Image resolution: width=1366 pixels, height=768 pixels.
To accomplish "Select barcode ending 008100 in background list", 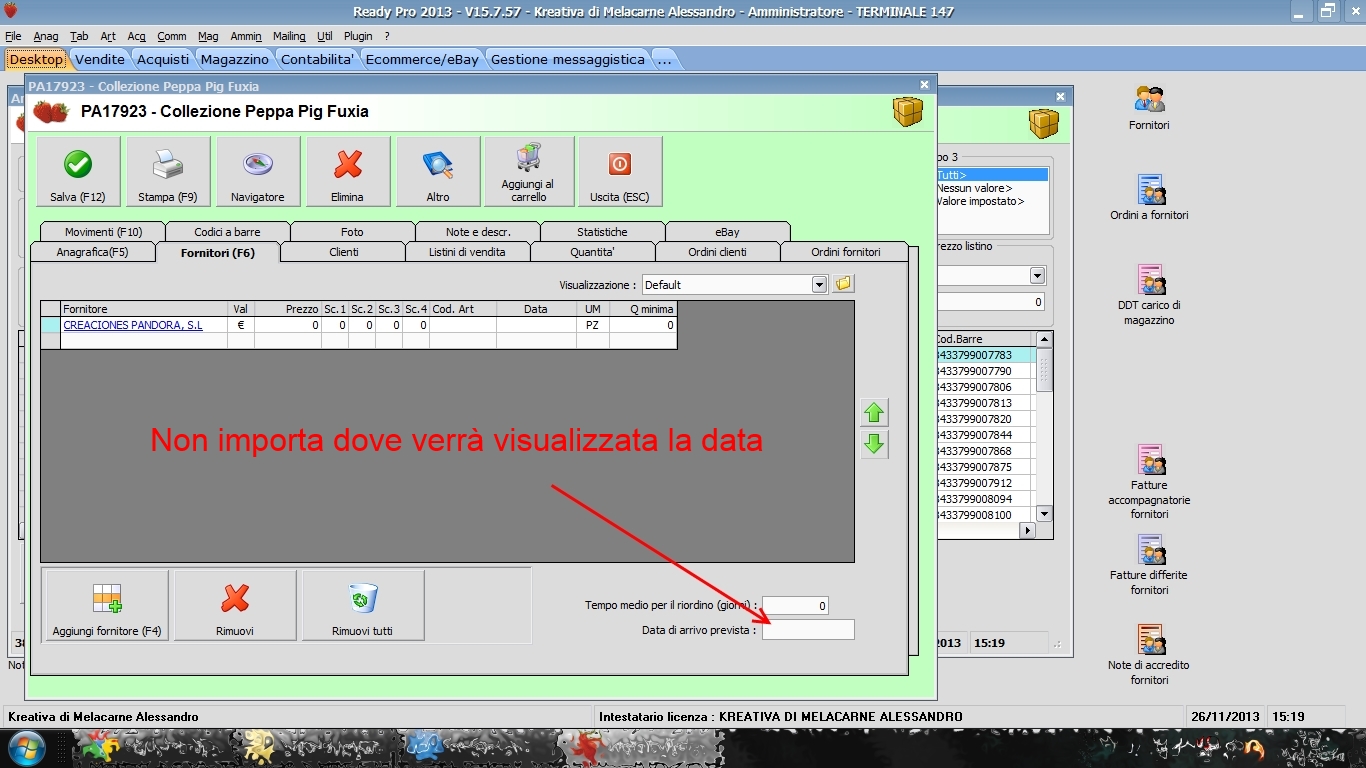I will click(x=982, y=515).
